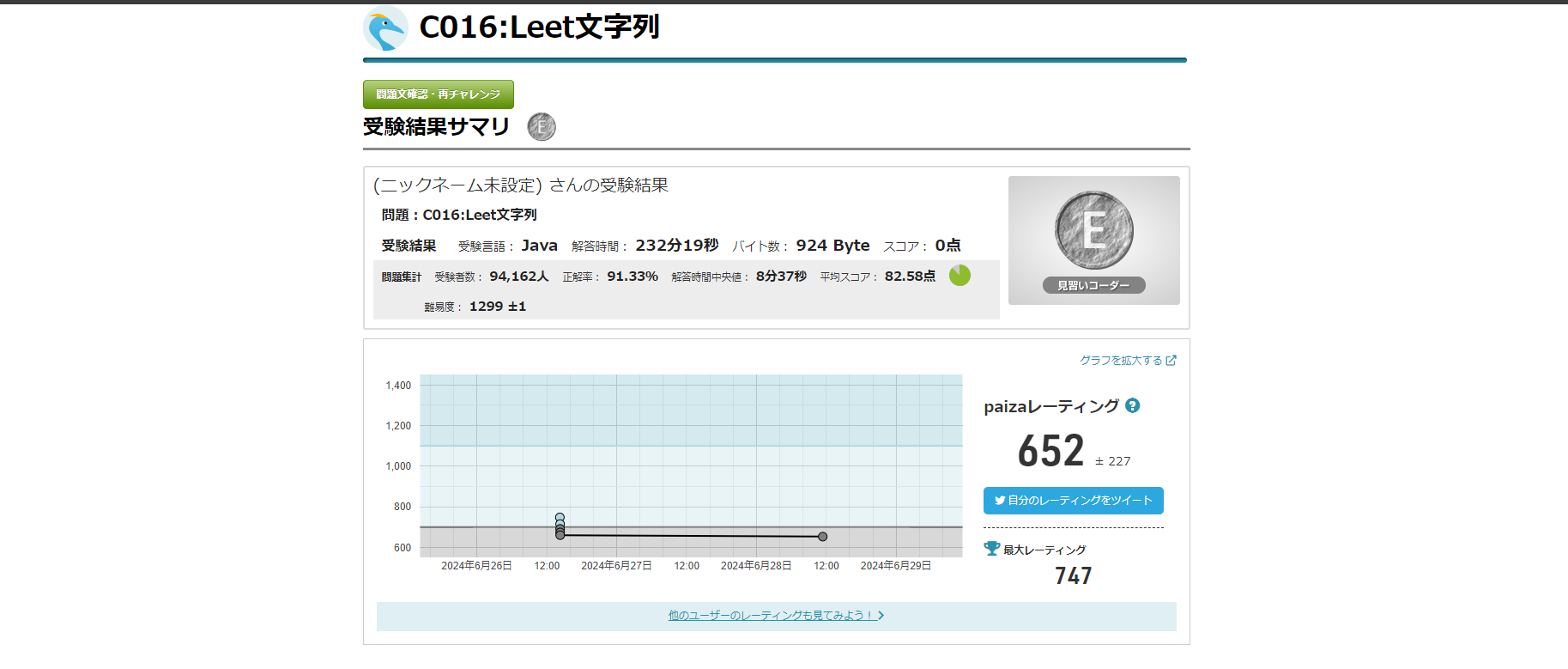Image resolution: width=1568 pixels, height=669 pixels.
Task: Click the page title C016:Leet文字列 heading
Action: click(539, 27)
